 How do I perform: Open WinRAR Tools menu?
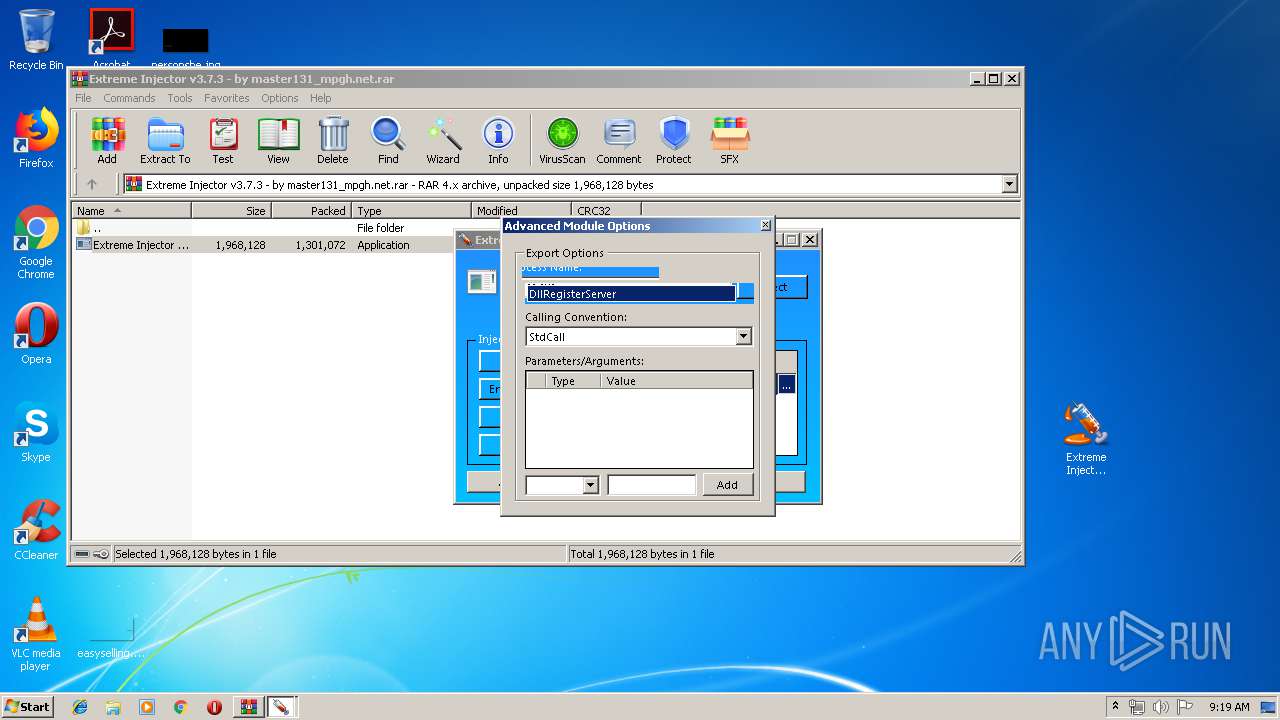180,98
